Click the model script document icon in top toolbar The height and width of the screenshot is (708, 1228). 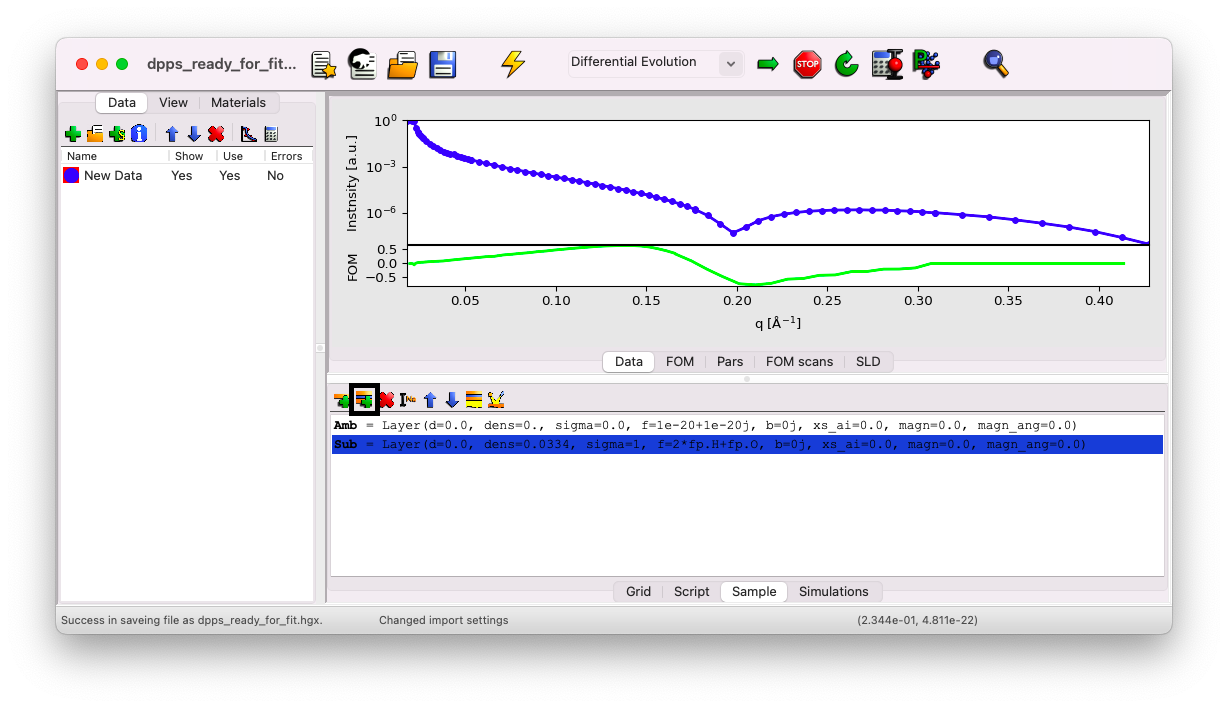pos(362,64)
